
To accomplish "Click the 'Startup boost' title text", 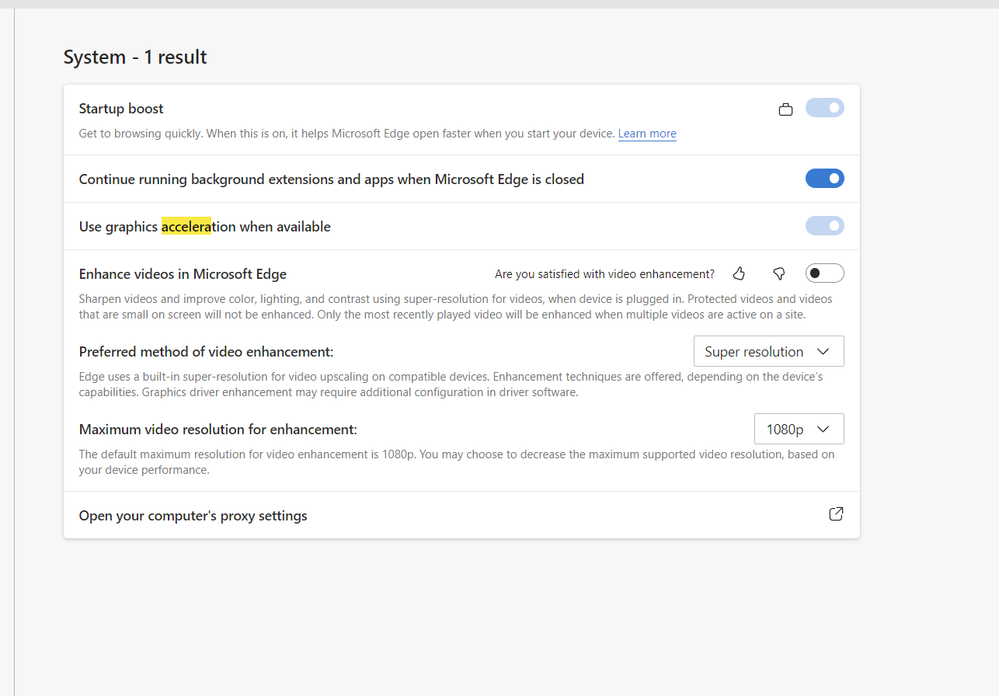I will [121, 109].
